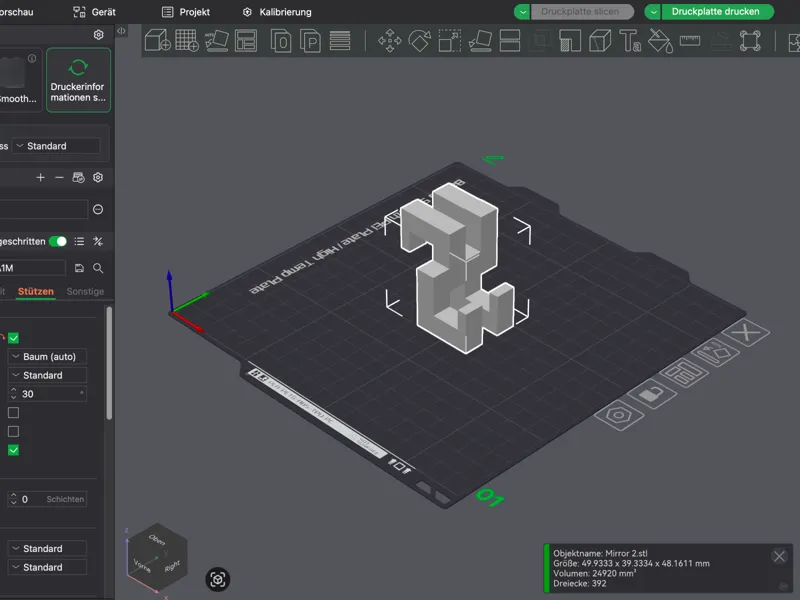The image size is (800, 600).
Task: Click the plate lock icon on the build plate
Action: pyautogui.click(x=652, y=393)
